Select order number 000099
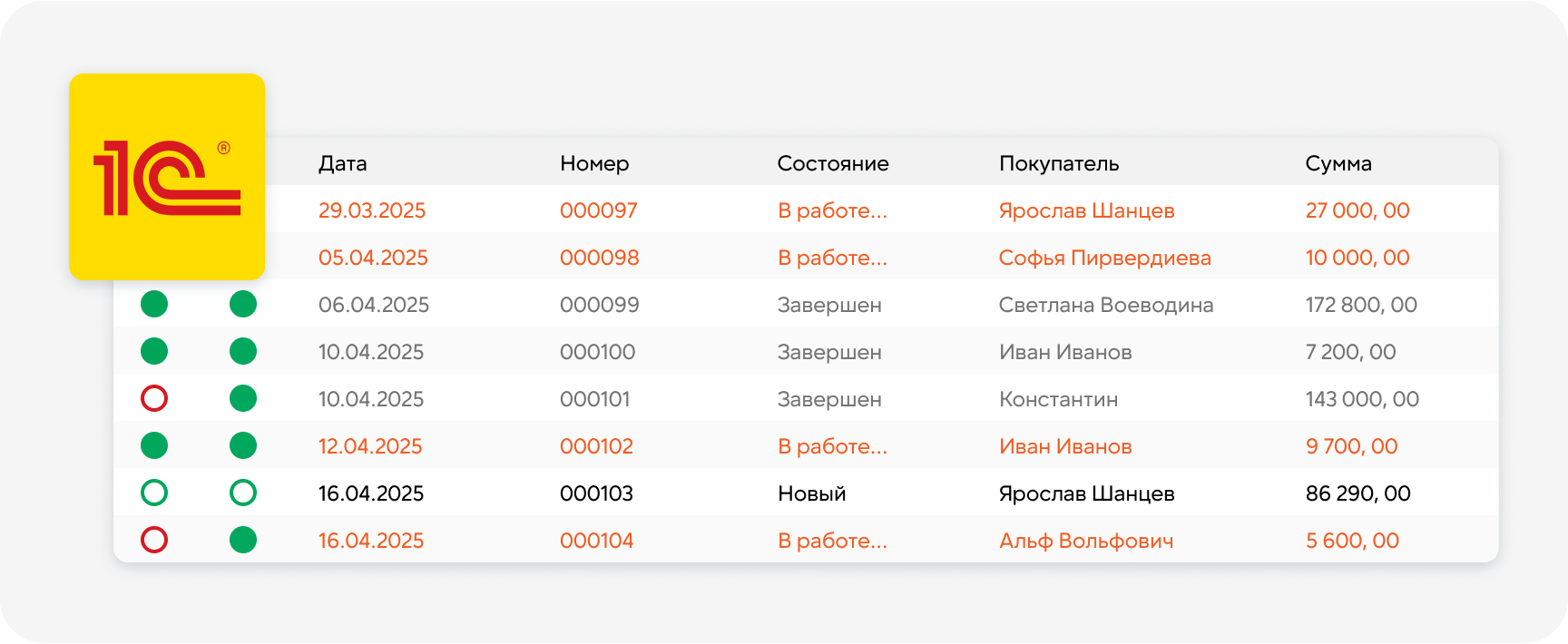This screenshot has height=644, width=1568. [600, 305]
